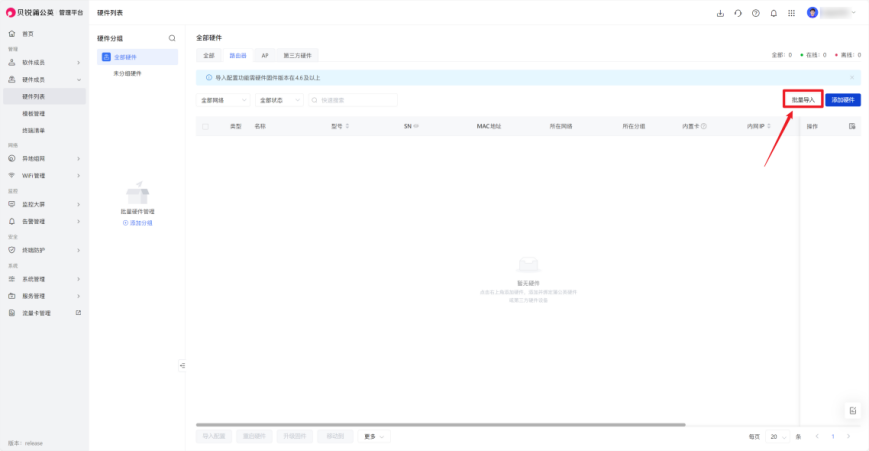Click the horizontal table scrollbar
Viewport: 869px width, 451px height.
point(440,425)
